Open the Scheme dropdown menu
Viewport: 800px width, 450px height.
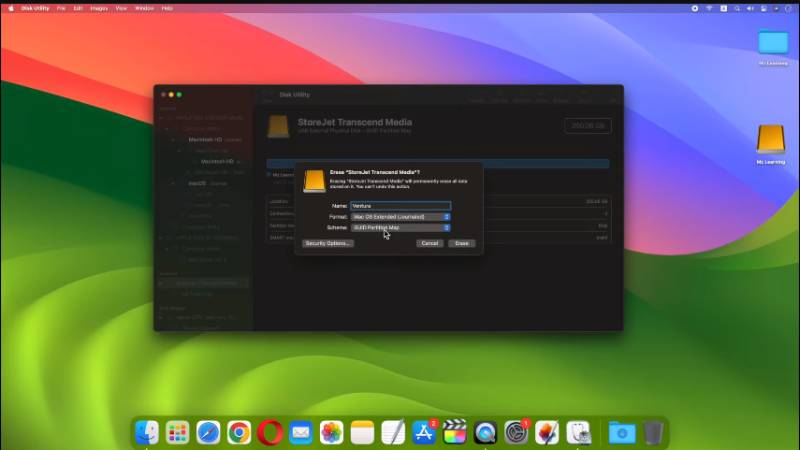point(400,227)
